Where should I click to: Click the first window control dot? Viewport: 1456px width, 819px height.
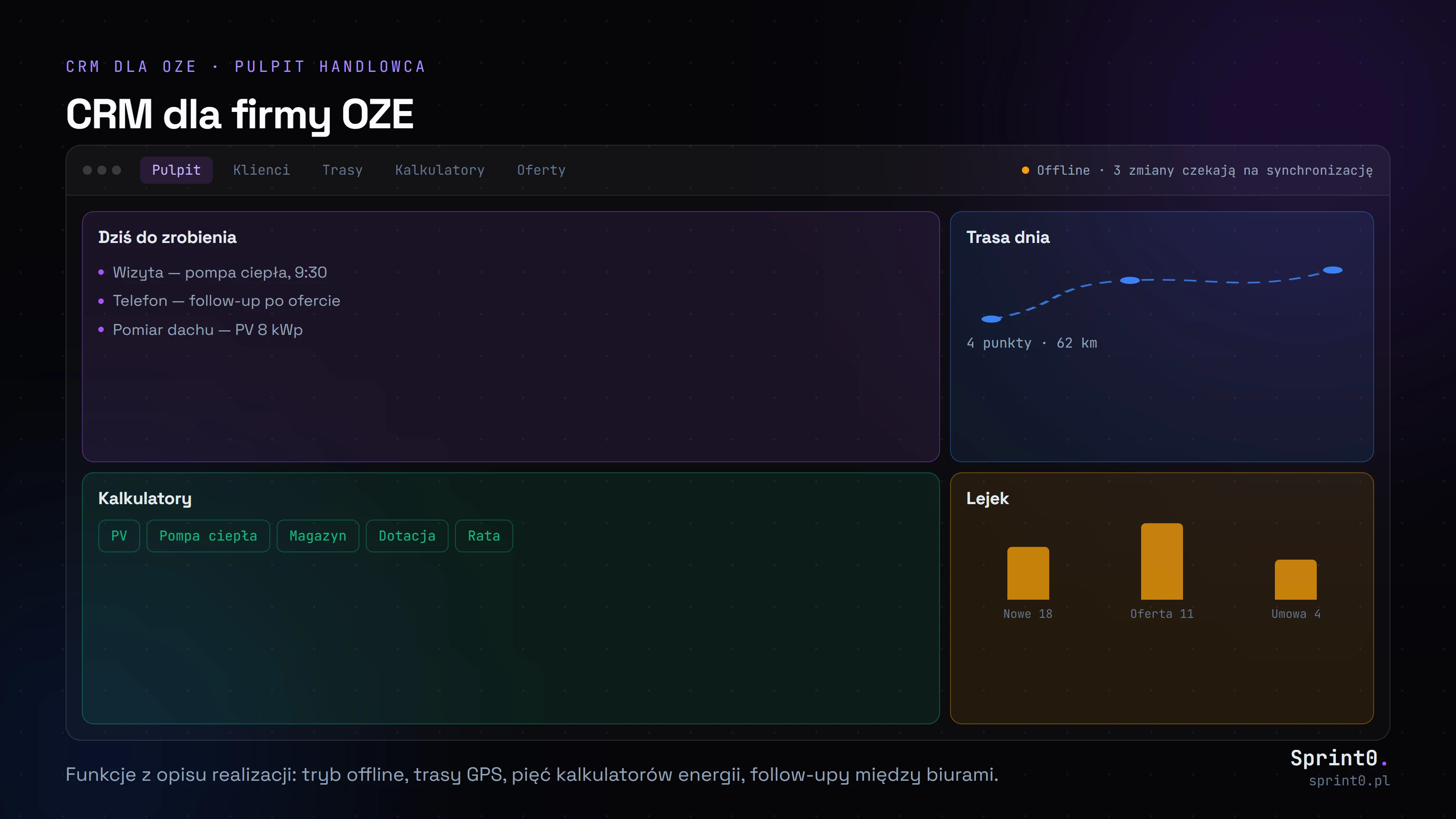(x=87, y=170)
